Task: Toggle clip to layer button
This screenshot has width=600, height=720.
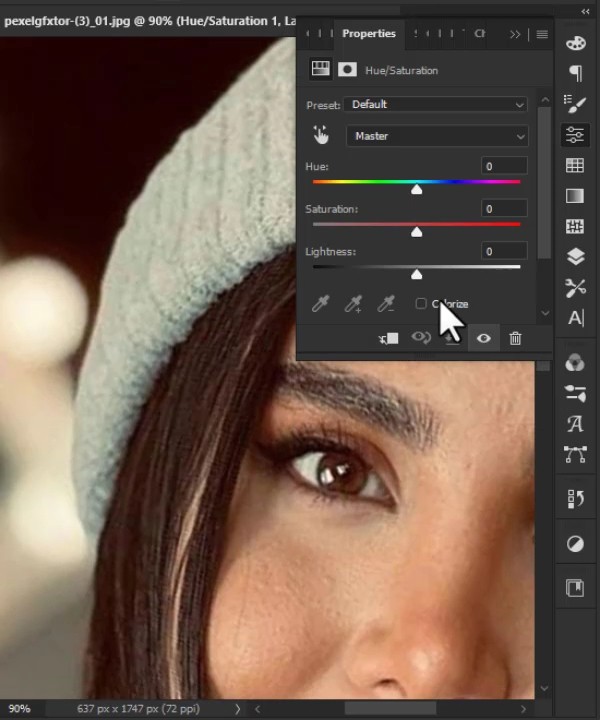Action: coord(388,338)
